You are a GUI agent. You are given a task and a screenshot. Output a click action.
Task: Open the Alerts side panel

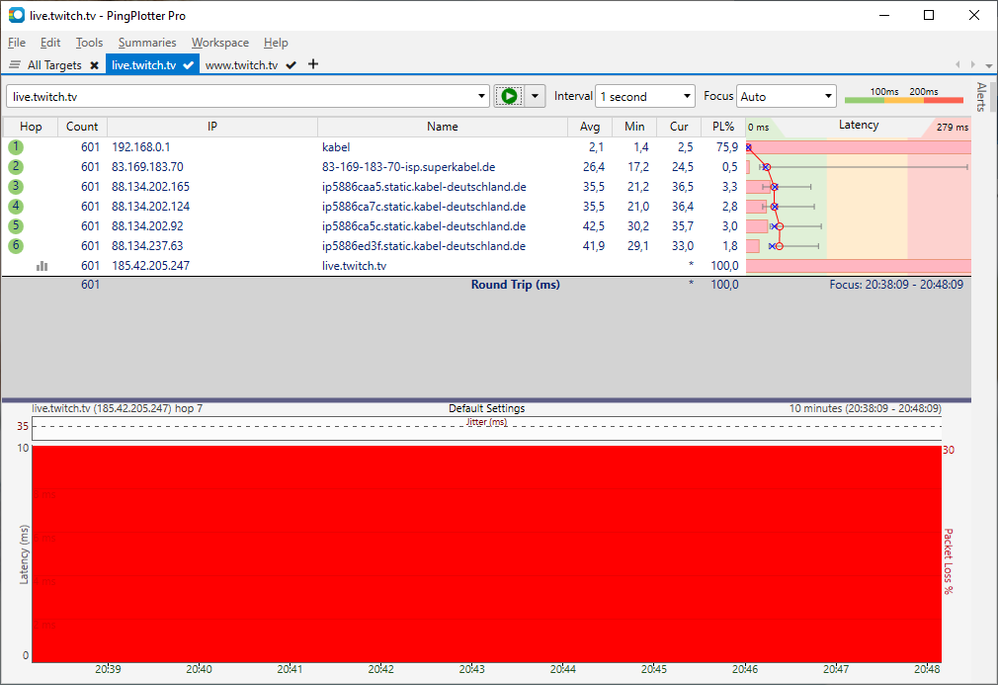(x=981, y=96)
